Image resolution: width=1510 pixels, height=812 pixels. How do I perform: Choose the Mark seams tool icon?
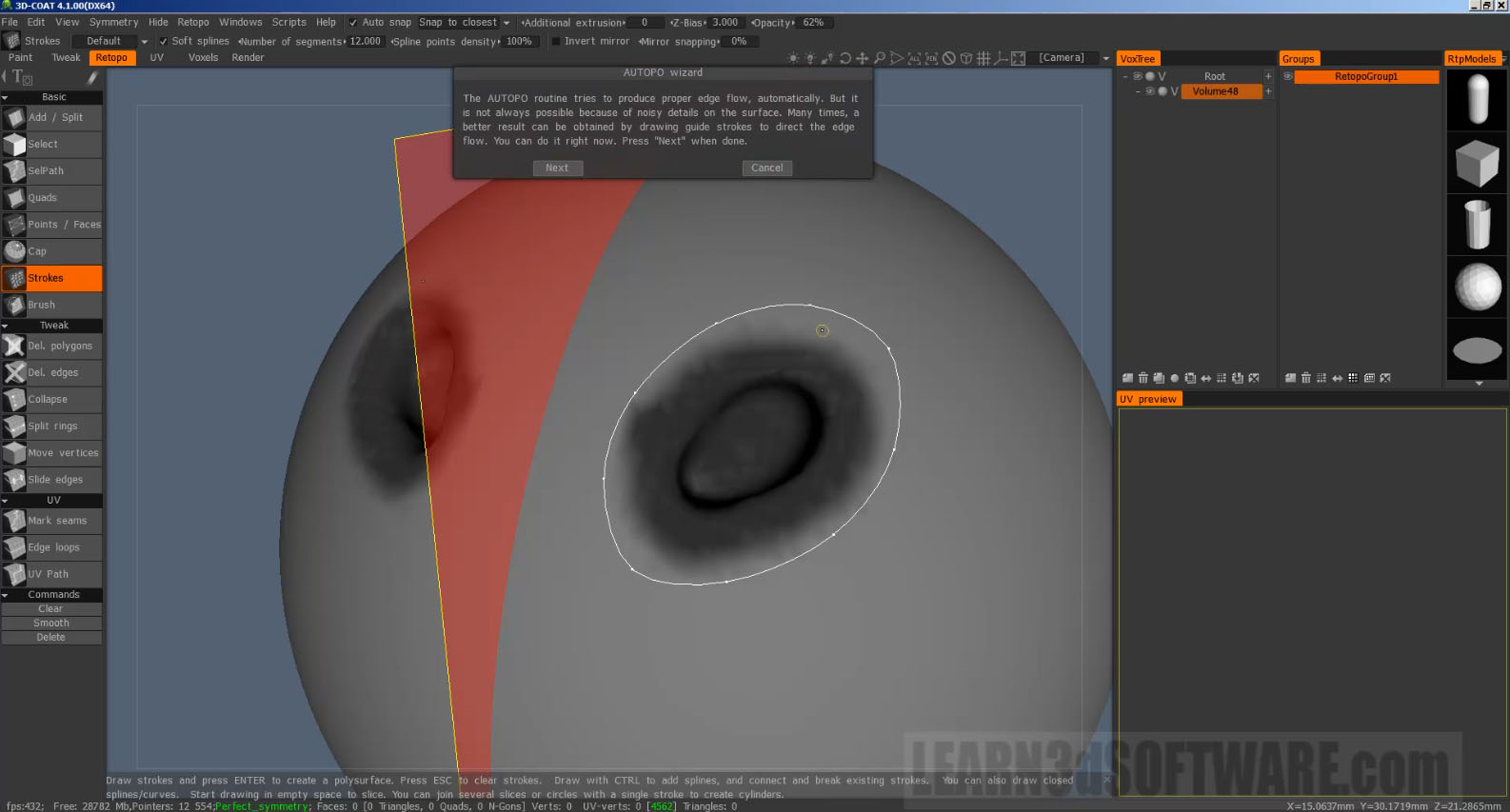(x=14, y=521)
